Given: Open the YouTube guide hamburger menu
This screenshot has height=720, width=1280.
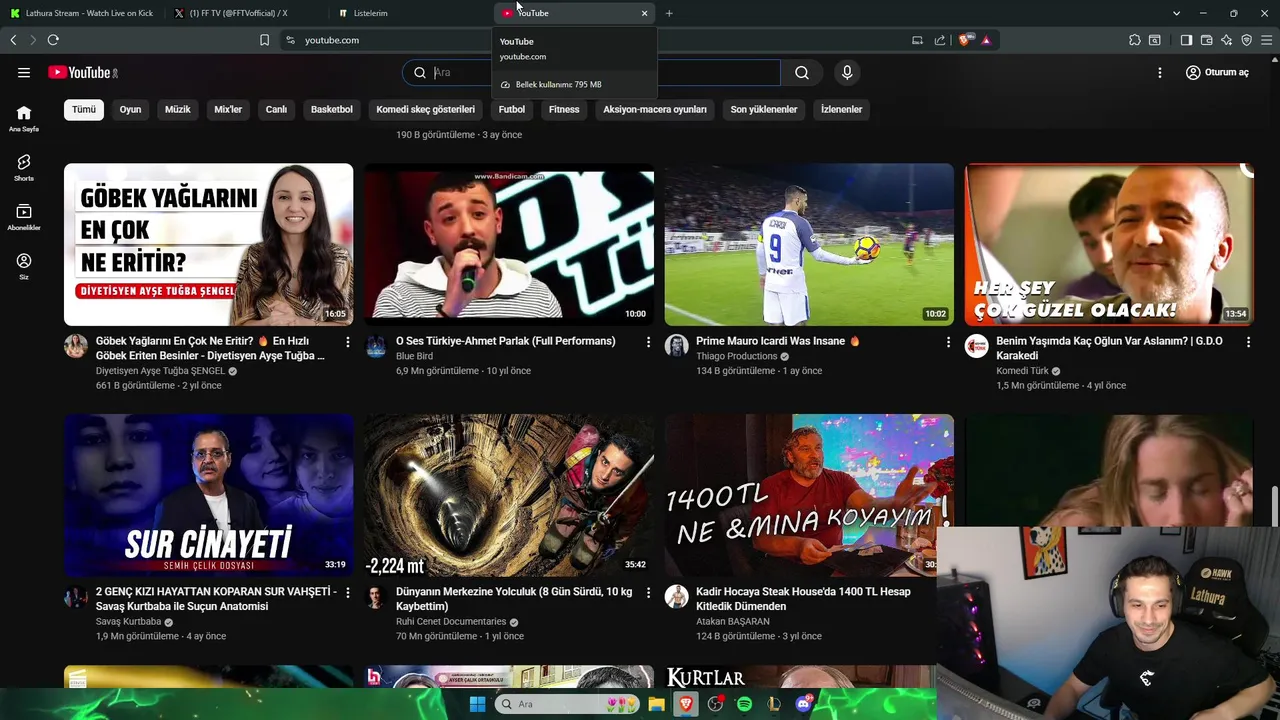Looking at the screenshot, I should (24, 72).
